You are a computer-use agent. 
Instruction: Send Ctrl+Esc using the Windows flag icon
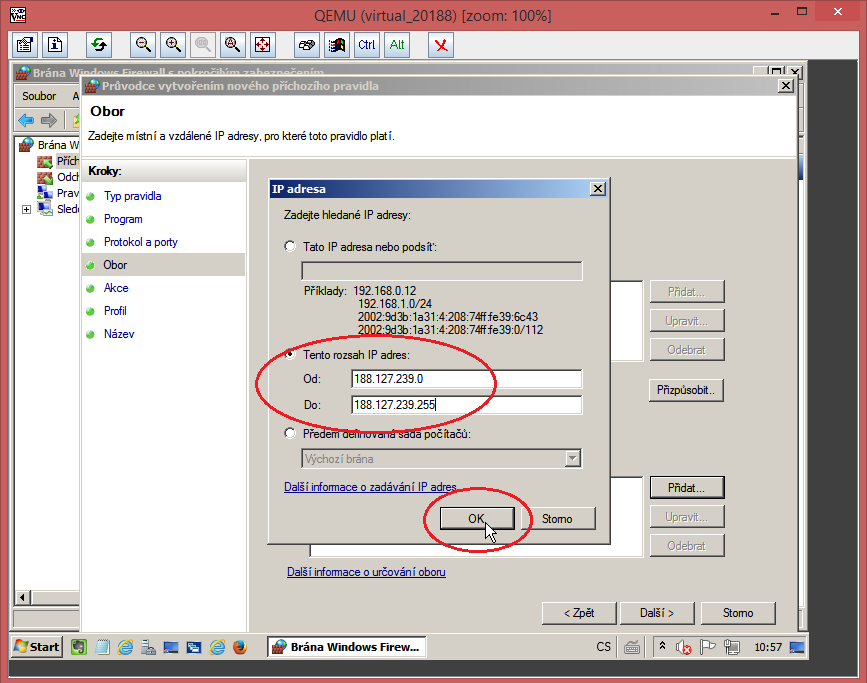(x=337, y=45)
